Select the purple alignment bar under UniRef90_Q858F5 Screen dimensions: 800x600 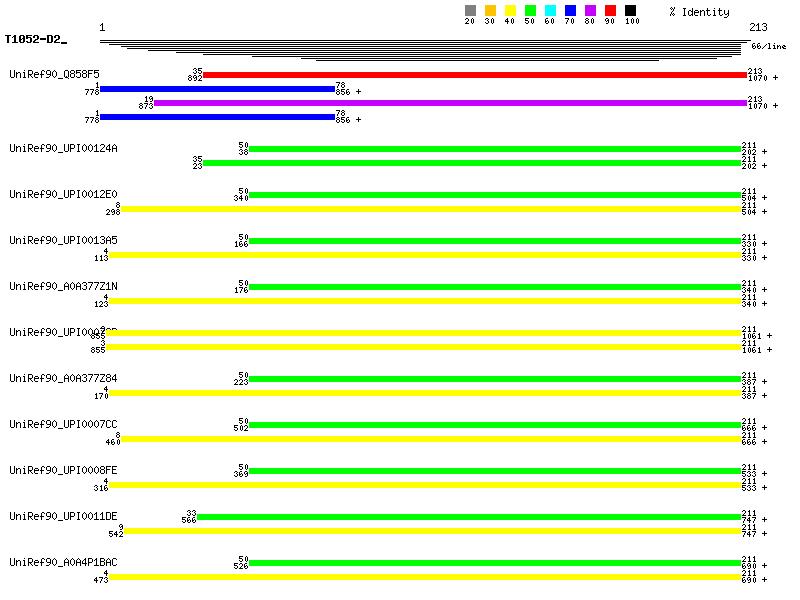point(450,103)
